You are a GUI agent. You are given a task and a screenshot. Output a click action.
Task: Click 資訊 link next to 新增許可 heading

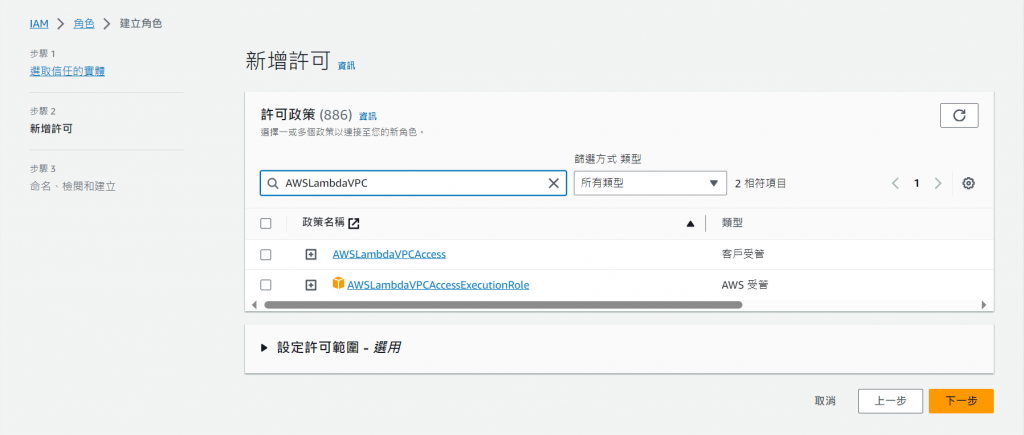pos(346,66)
